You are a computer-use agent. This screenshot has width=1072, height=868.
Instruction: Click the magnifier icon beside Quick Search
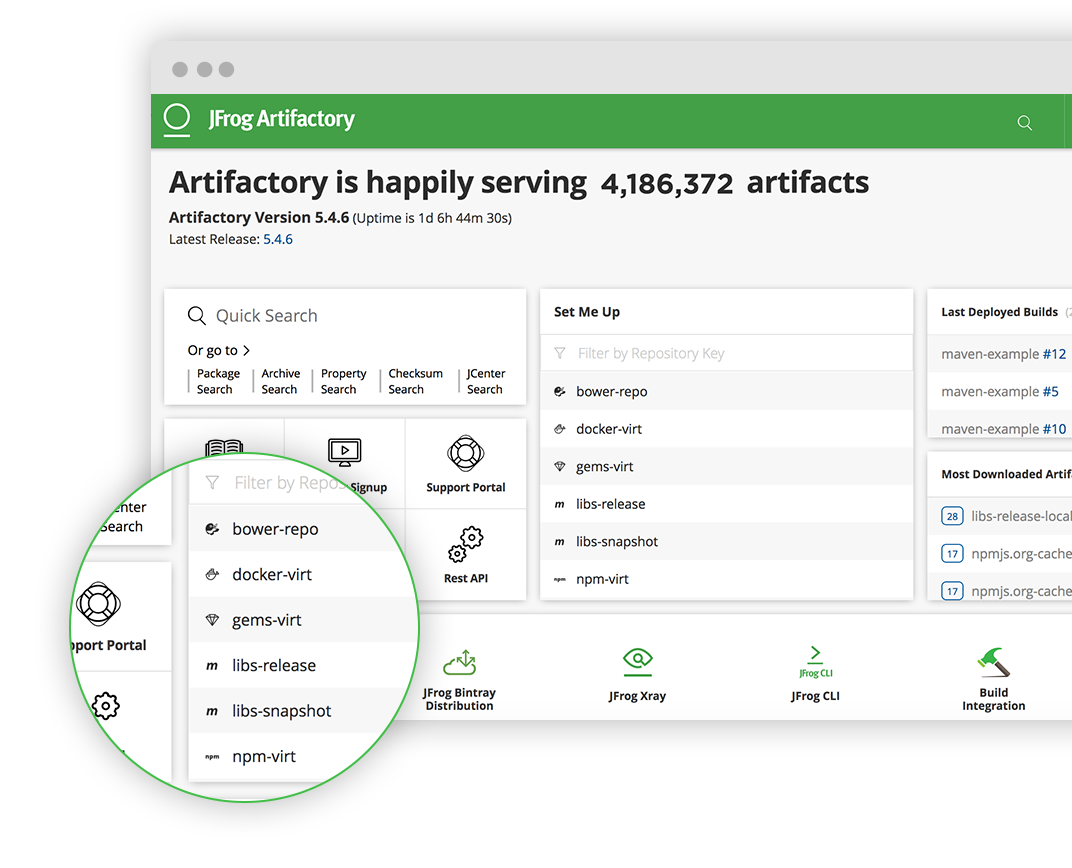[197, 316]
